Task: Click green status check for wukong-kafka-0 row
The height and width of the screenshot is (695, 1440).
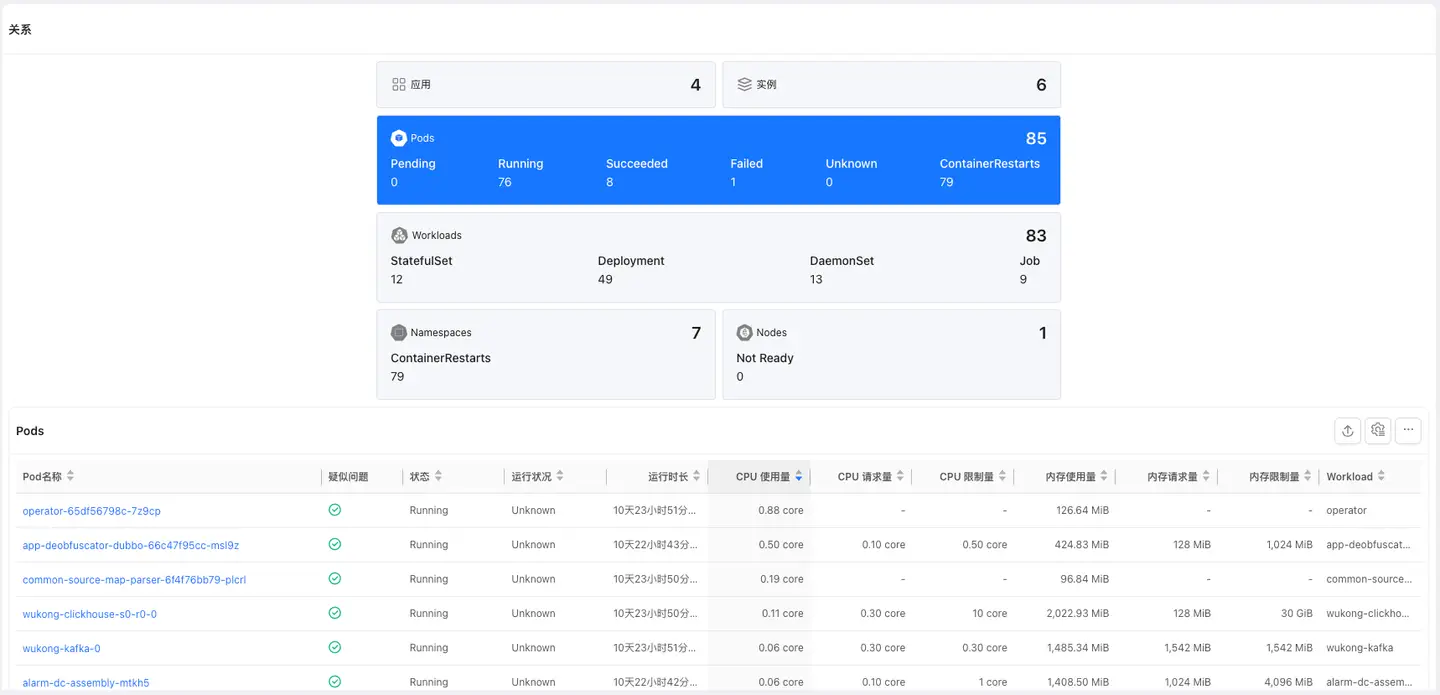Action: pos(335,648)
